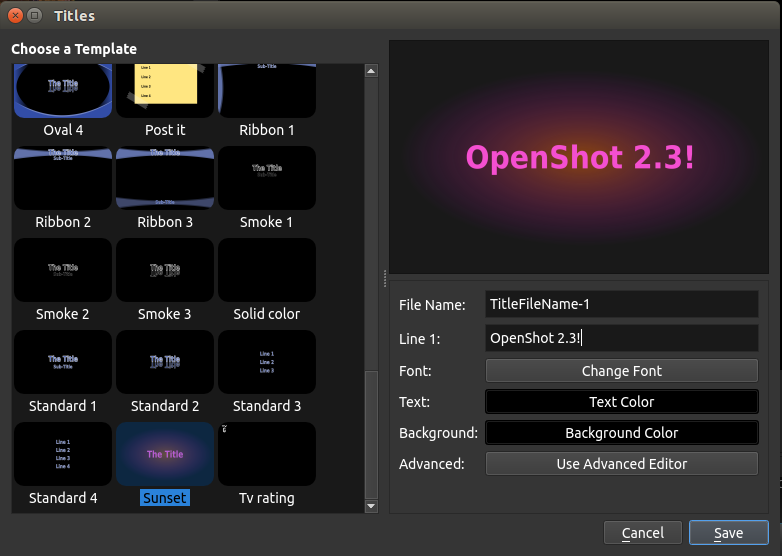Click the Sunset template thumbnail

pyautogui.click(x=165, y=454)
